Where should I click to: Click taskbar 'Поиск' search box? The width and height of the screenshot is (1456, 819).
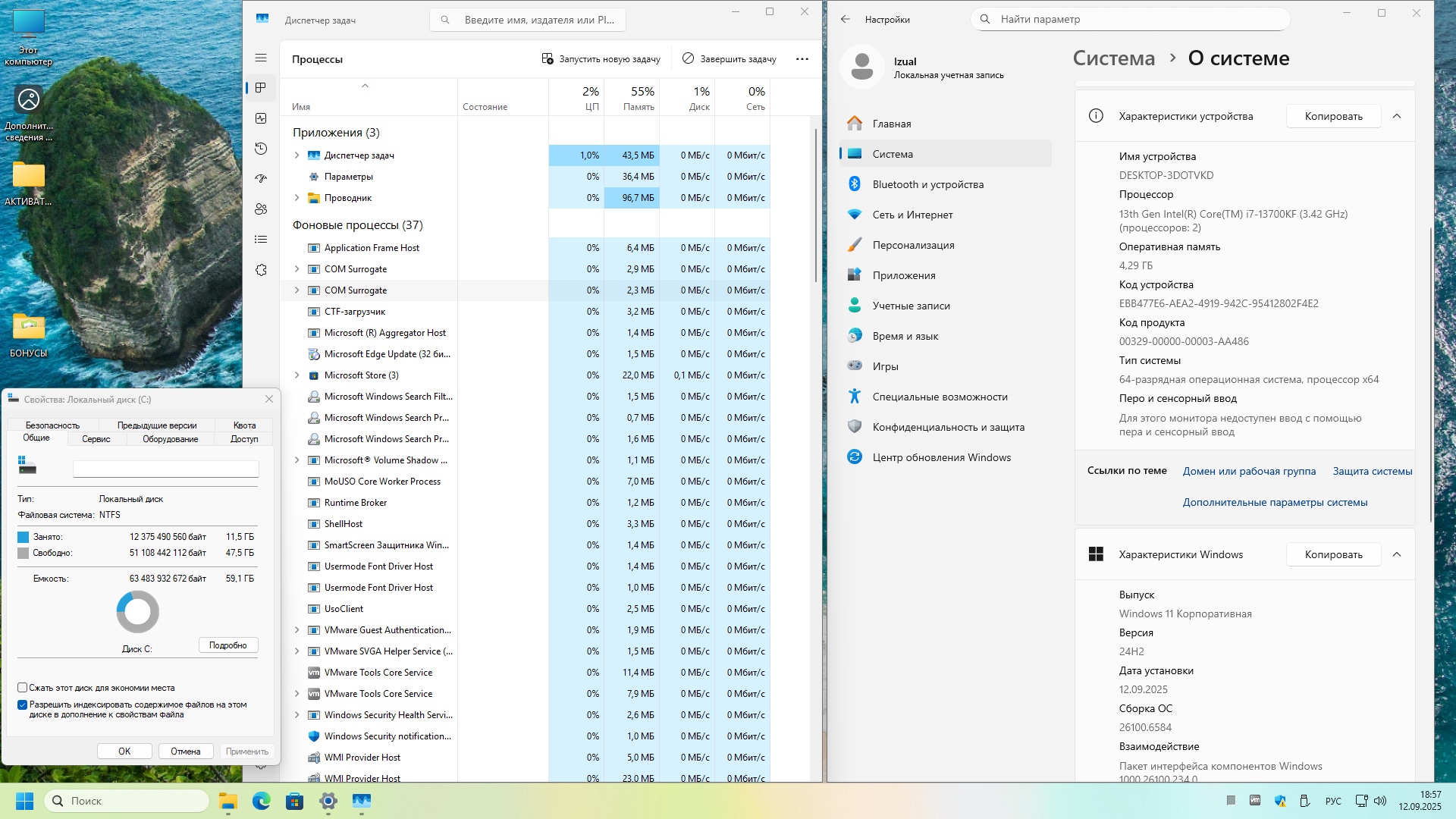127,801
